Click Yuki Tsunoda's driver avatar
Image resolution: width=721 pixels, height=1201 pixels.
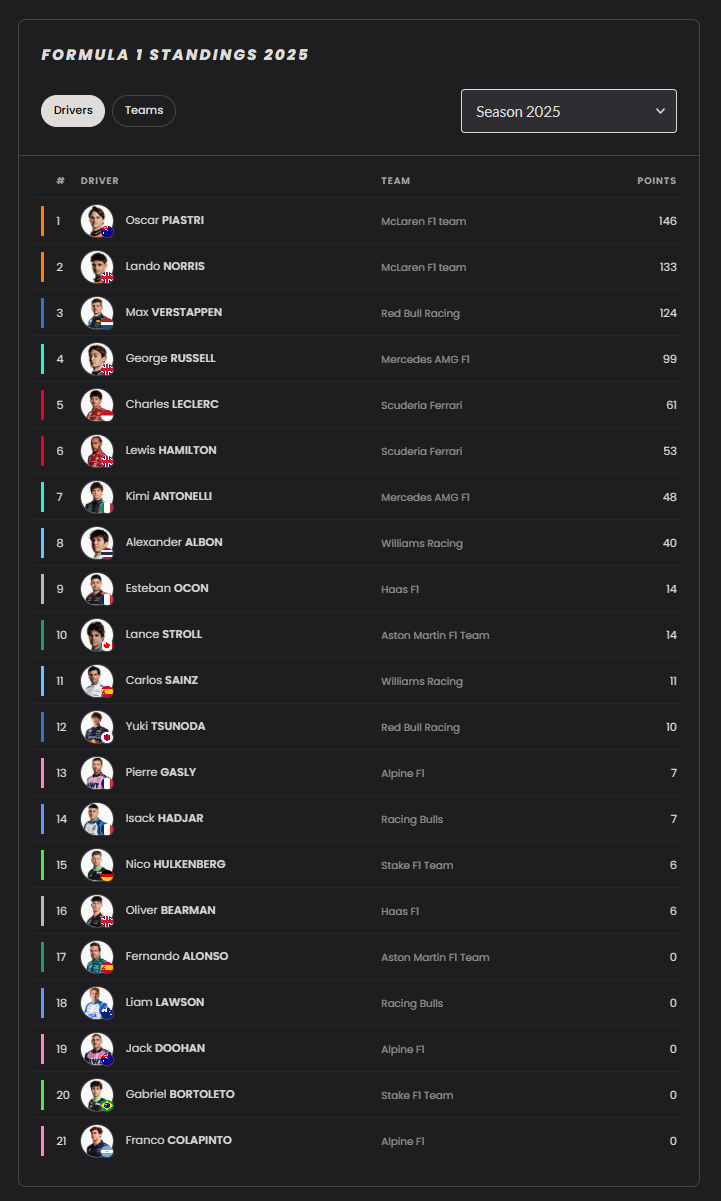(97, 727)
